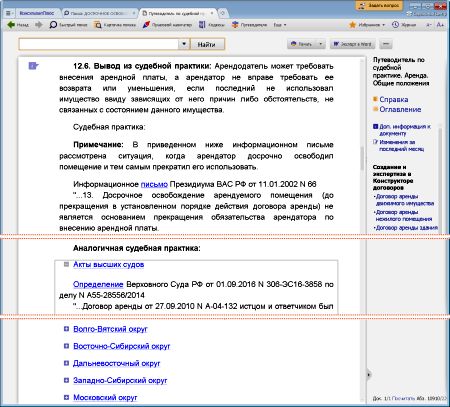Screen dimensions: 450x407
Task: Decrease font size with A- icon
Action: (429, 25)
